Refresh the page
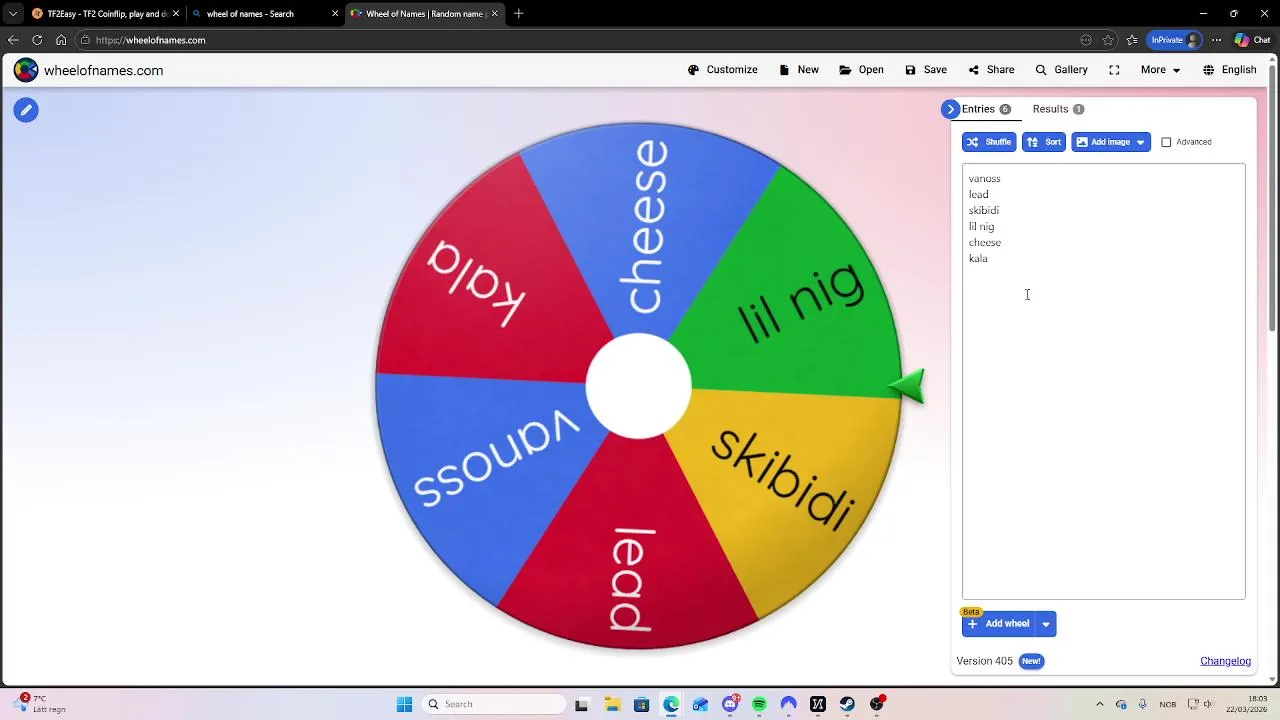Viewport: 1280px width, 720px height. (37, 40)
